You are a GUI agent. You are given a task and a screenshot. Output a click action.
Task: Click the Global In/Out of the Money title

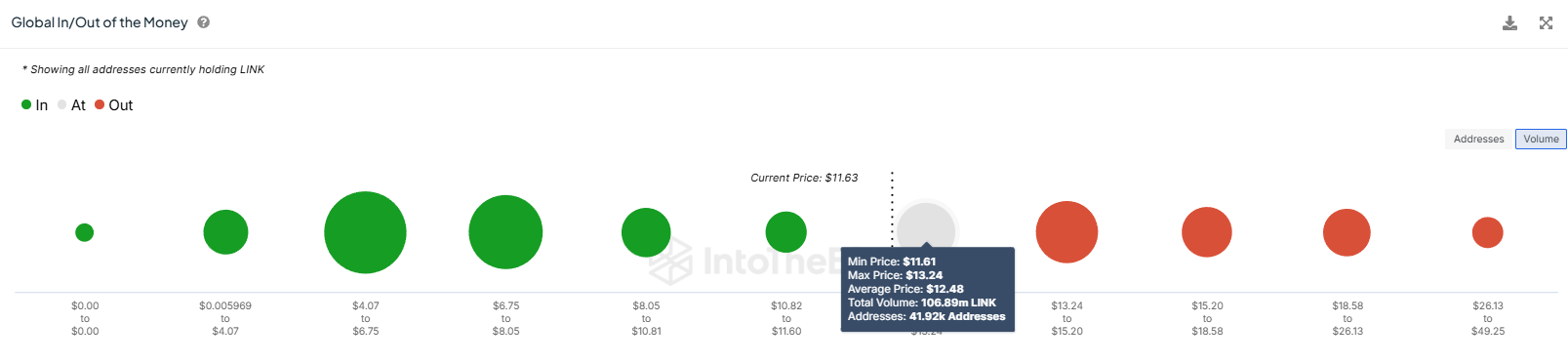[x=100, y=22]
